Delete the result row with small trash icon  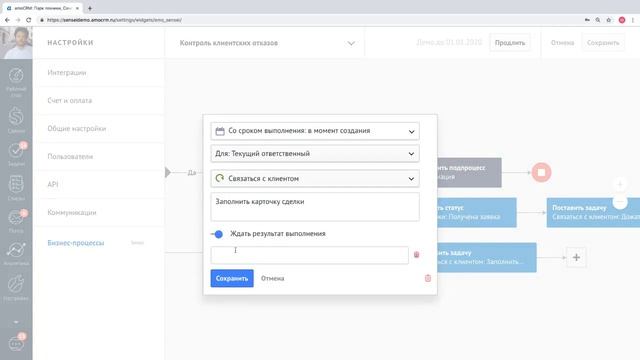pos(416,255)
